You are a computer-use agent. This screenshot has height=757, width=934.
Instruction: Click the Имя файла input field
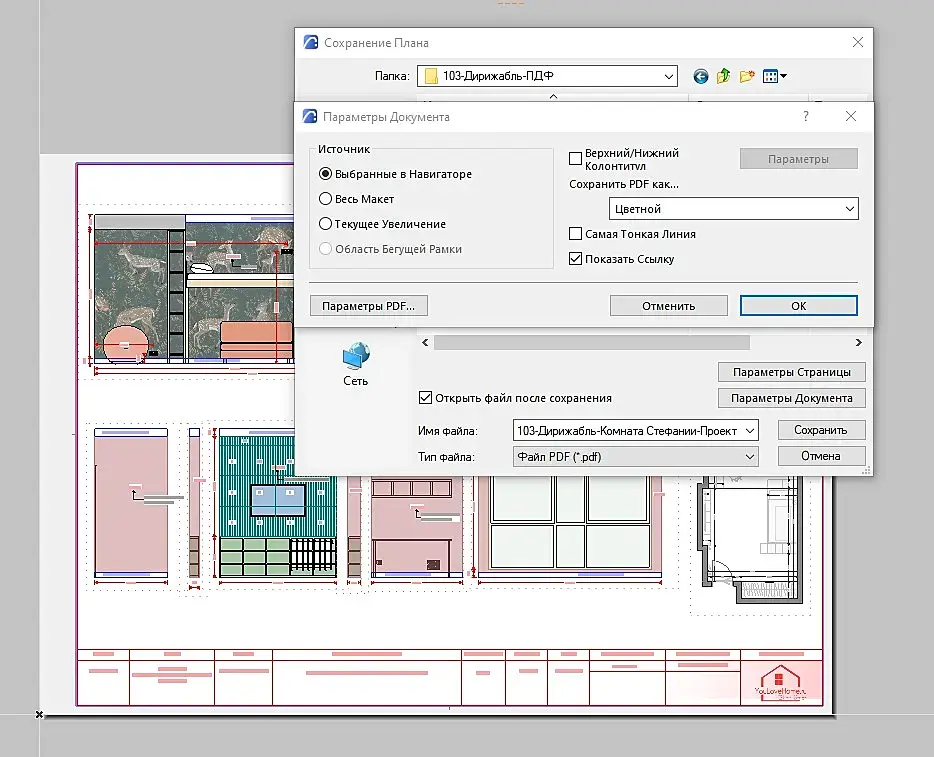point(628,430)
